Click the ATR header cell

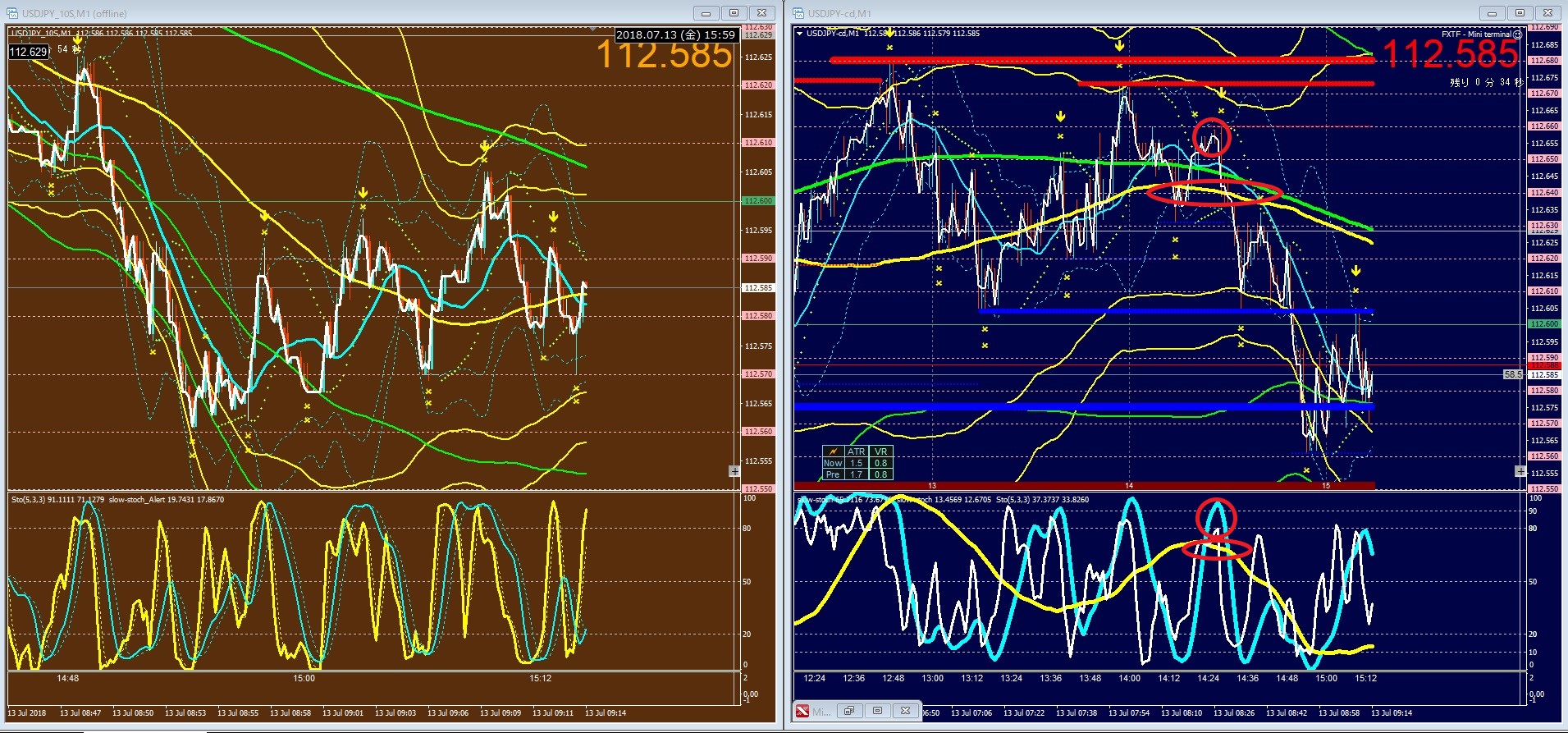pyautogui.click(x=856, y=451)
